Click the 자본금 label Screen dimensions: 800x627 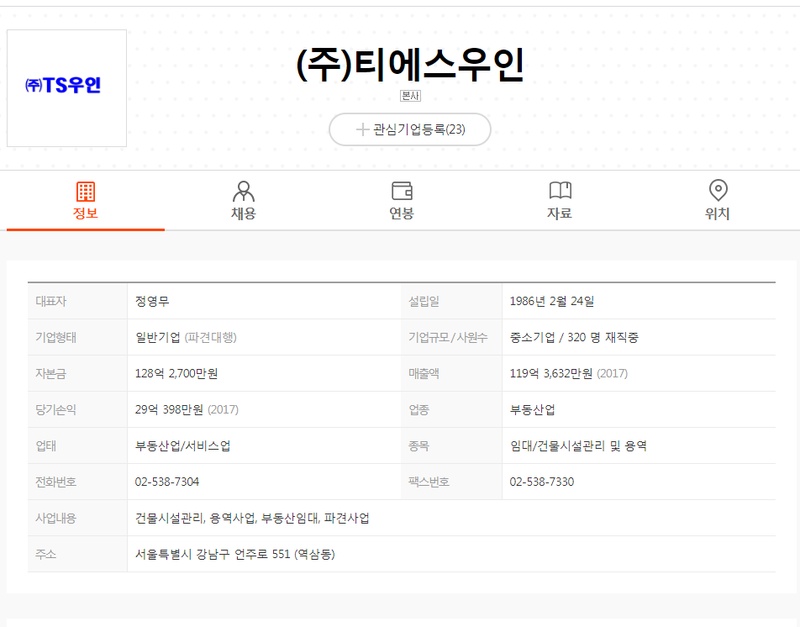[51, 373]
